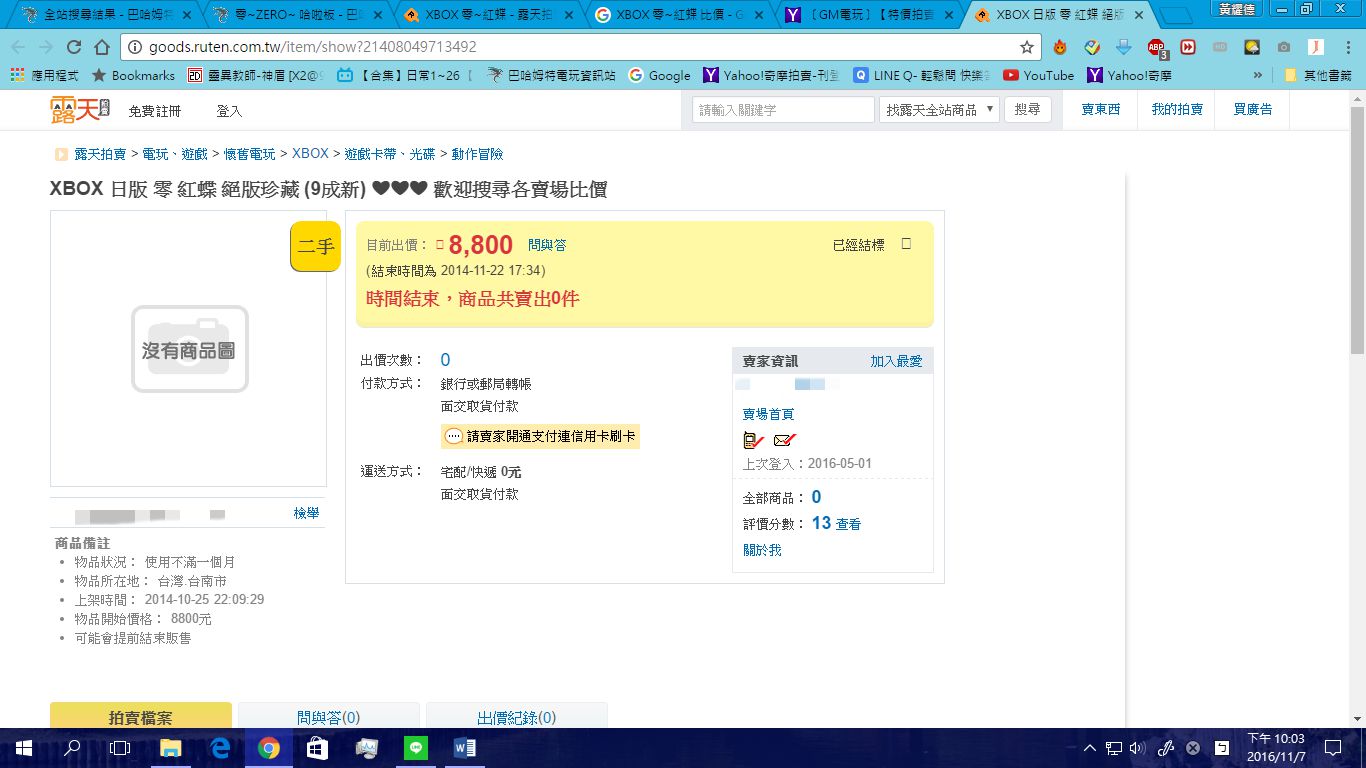Open 買廣告 in top navigation
This screenshot has height=768, width=1366.
point(1253,110)
